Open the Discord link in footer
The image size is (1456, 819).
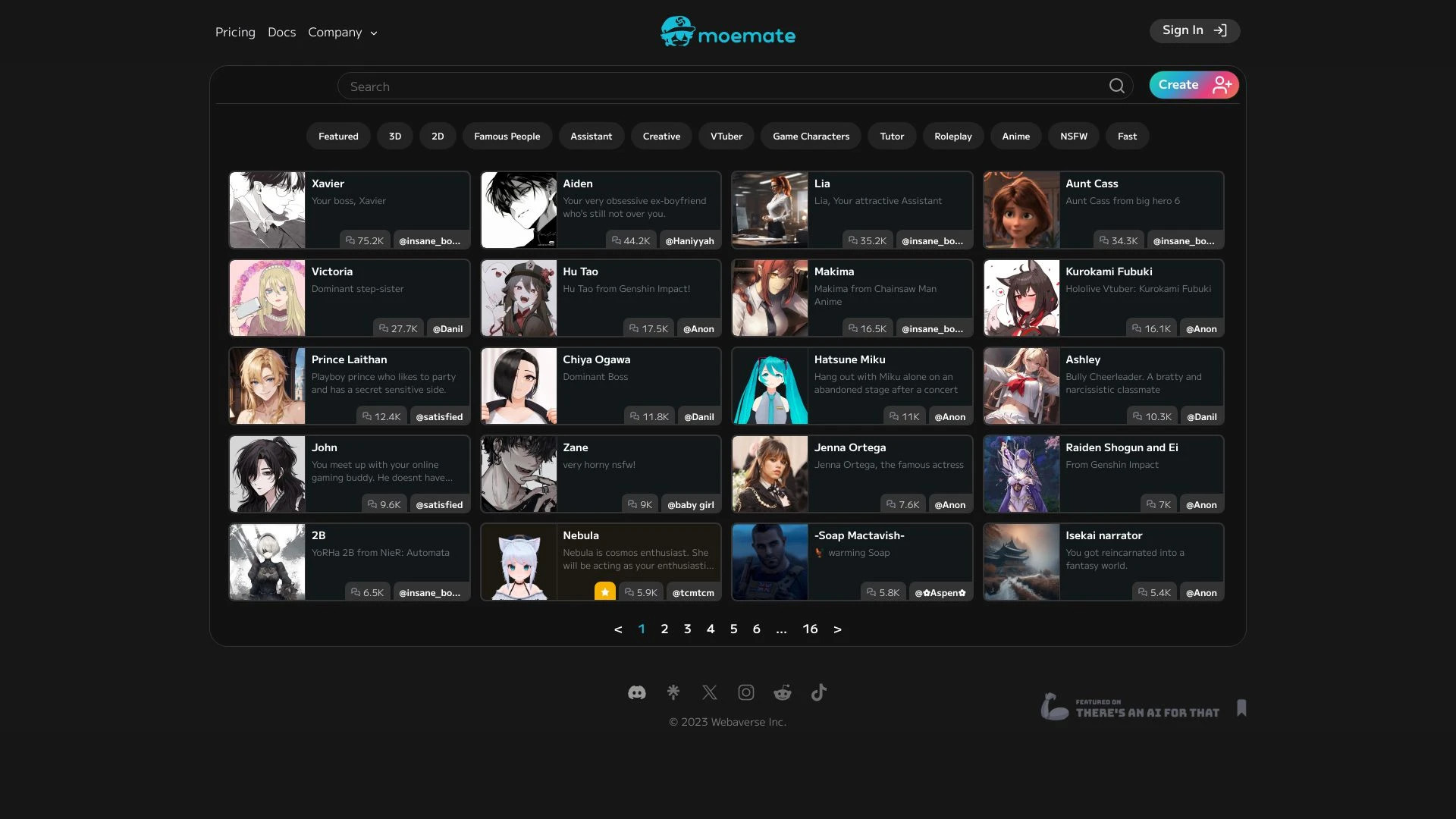tap(637, 692)
